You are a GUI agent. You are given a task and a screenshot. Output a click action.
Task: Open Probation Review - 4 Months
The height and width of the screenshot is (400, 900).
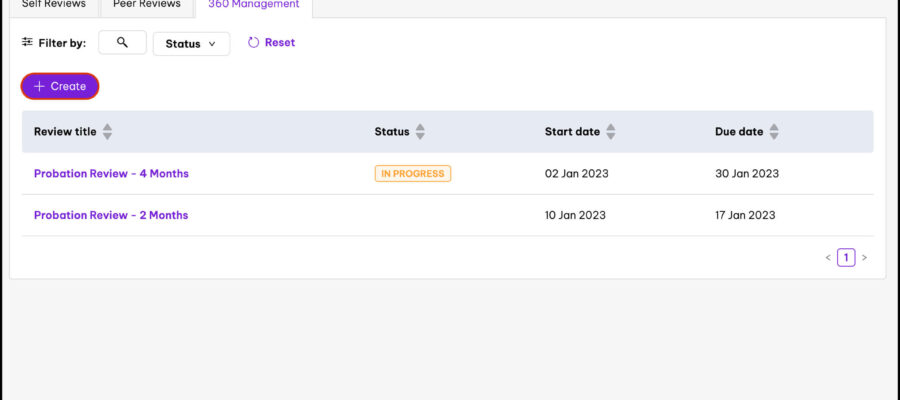pos(111,173)
